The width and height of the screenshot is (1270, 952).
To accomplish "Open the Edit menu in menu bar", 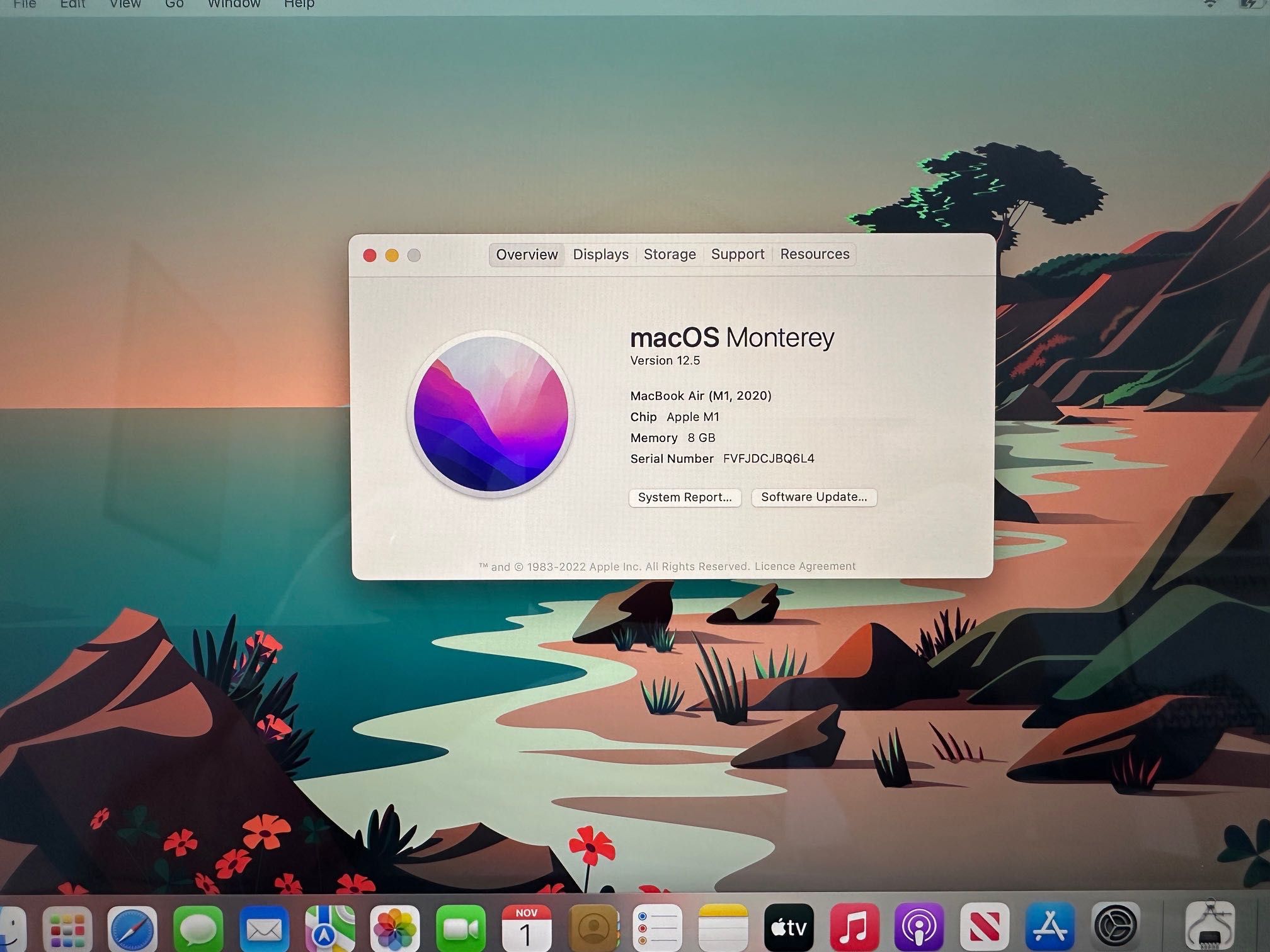I will (72, 4).
